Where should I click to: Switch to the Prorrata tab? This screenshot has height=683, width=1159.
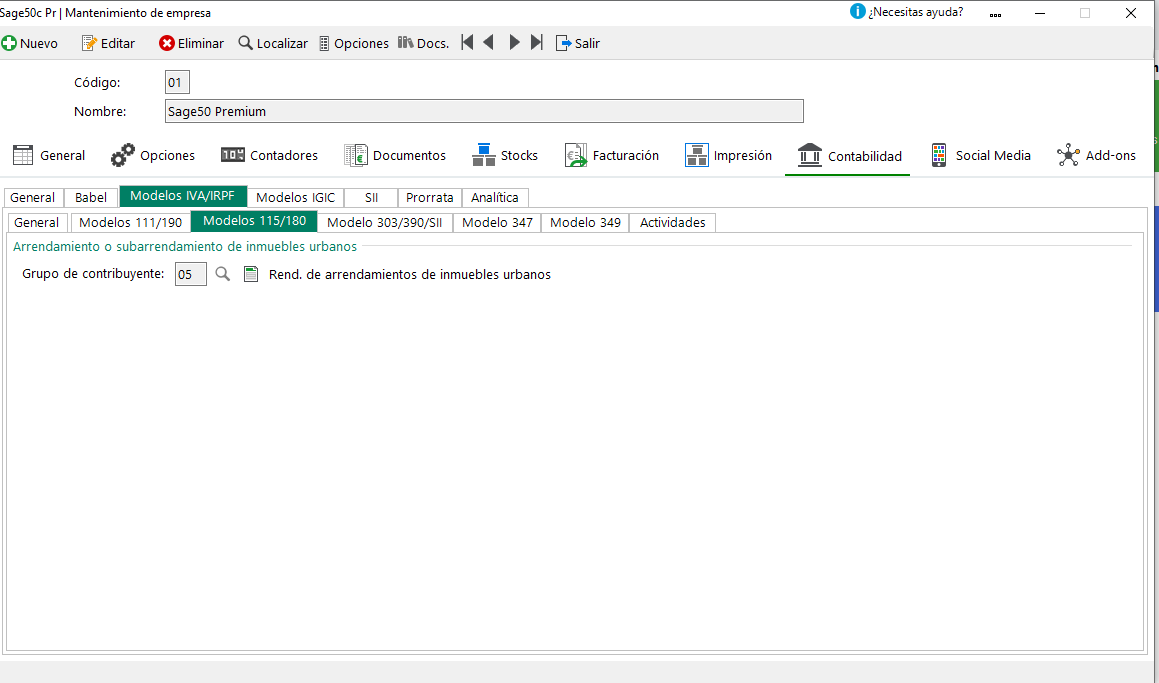coord(429,197)
